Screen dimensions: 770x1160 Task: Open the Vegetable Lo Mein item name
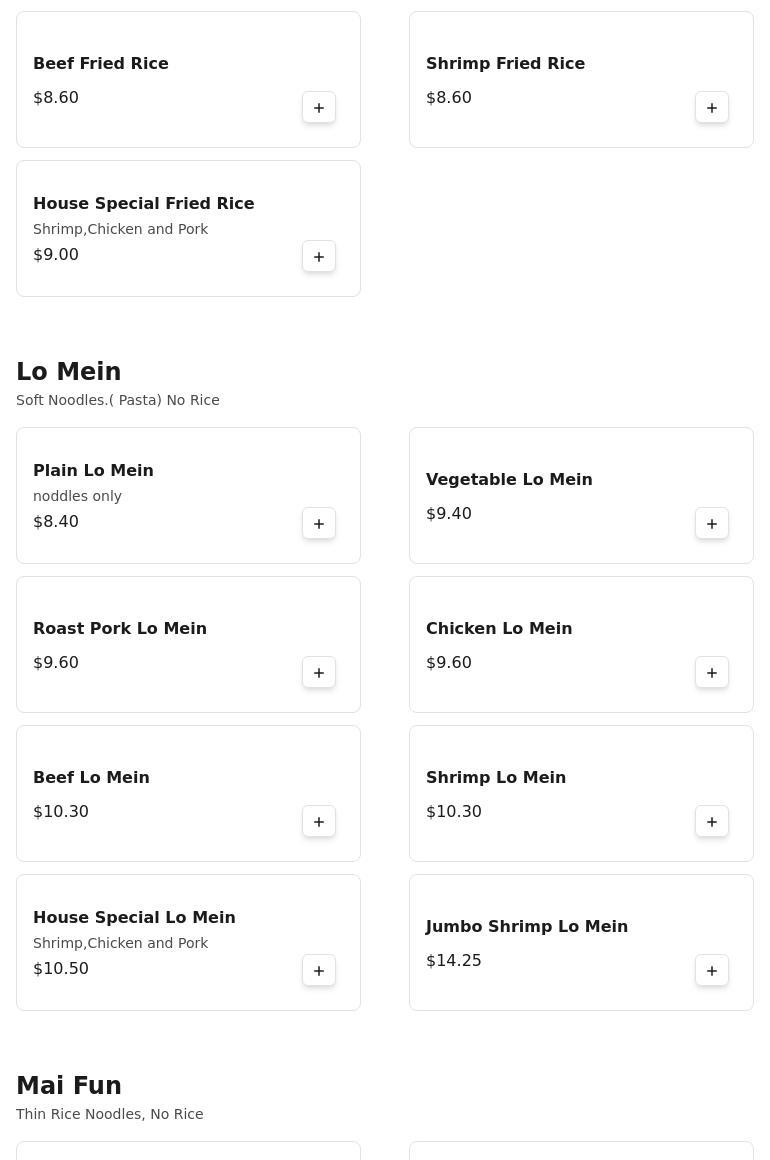tap(509, 480)
